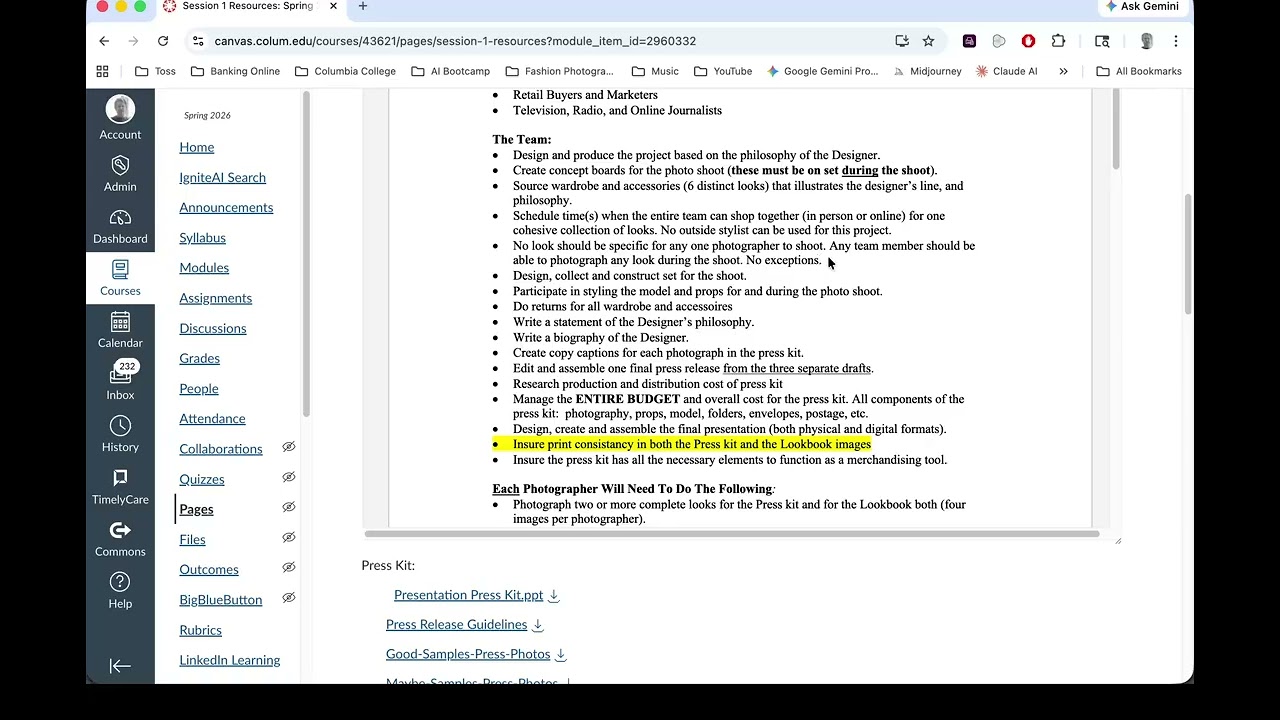This screenshot has width=1280, height=720.
Task: Click the Ask Gemini button
Action: click(1142, 7)
